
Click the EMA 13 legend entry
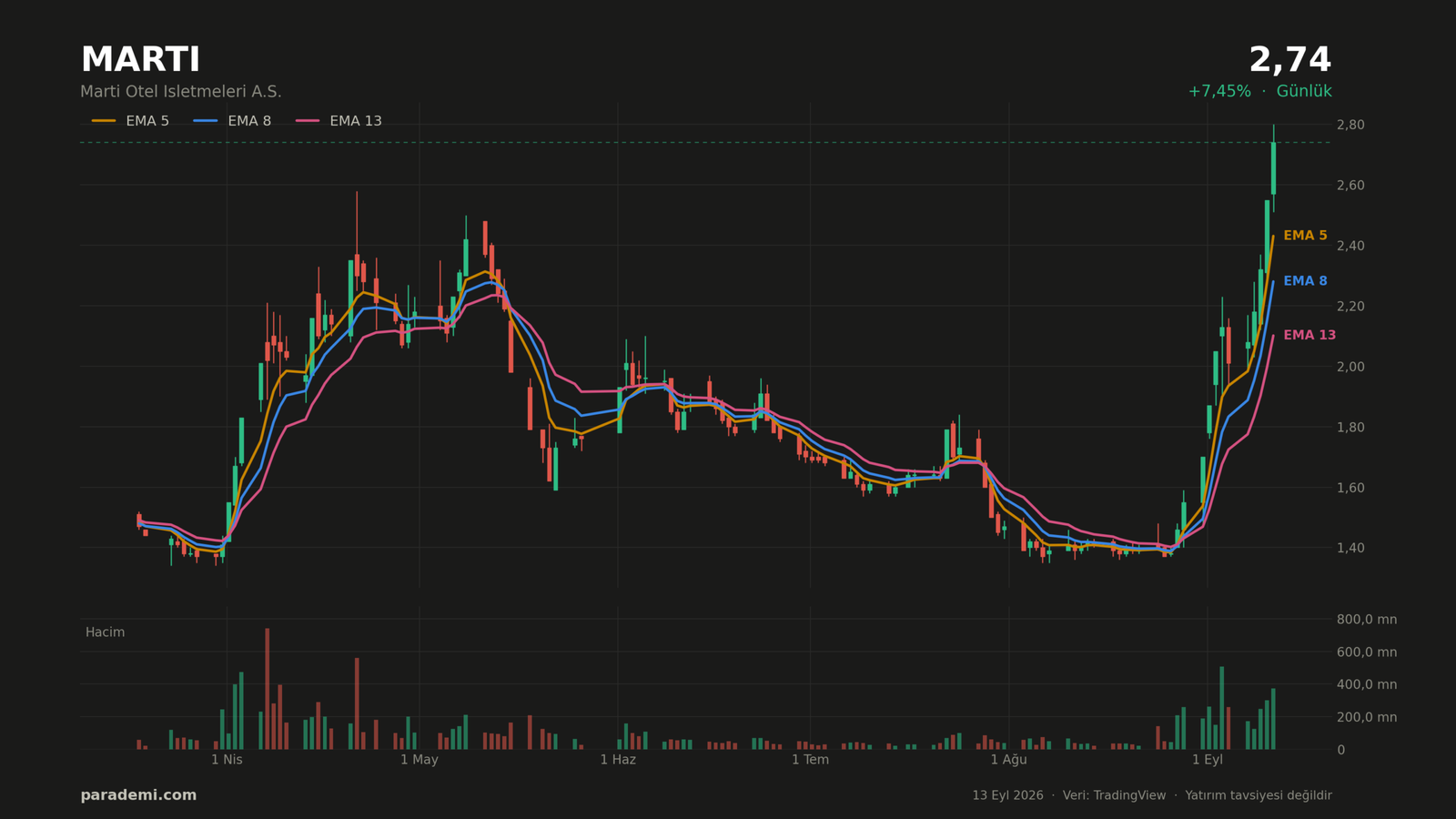[339, 121]
